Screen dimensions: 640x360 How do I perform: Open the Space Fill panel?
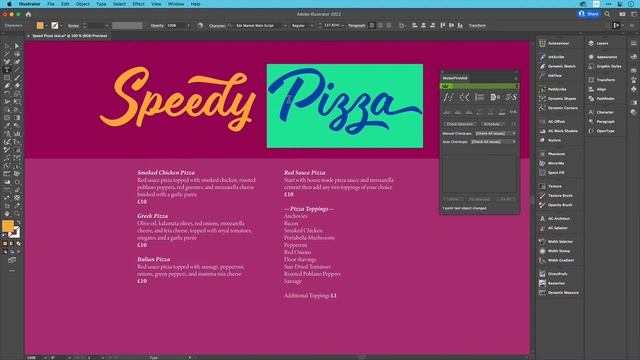click(552, 173)
